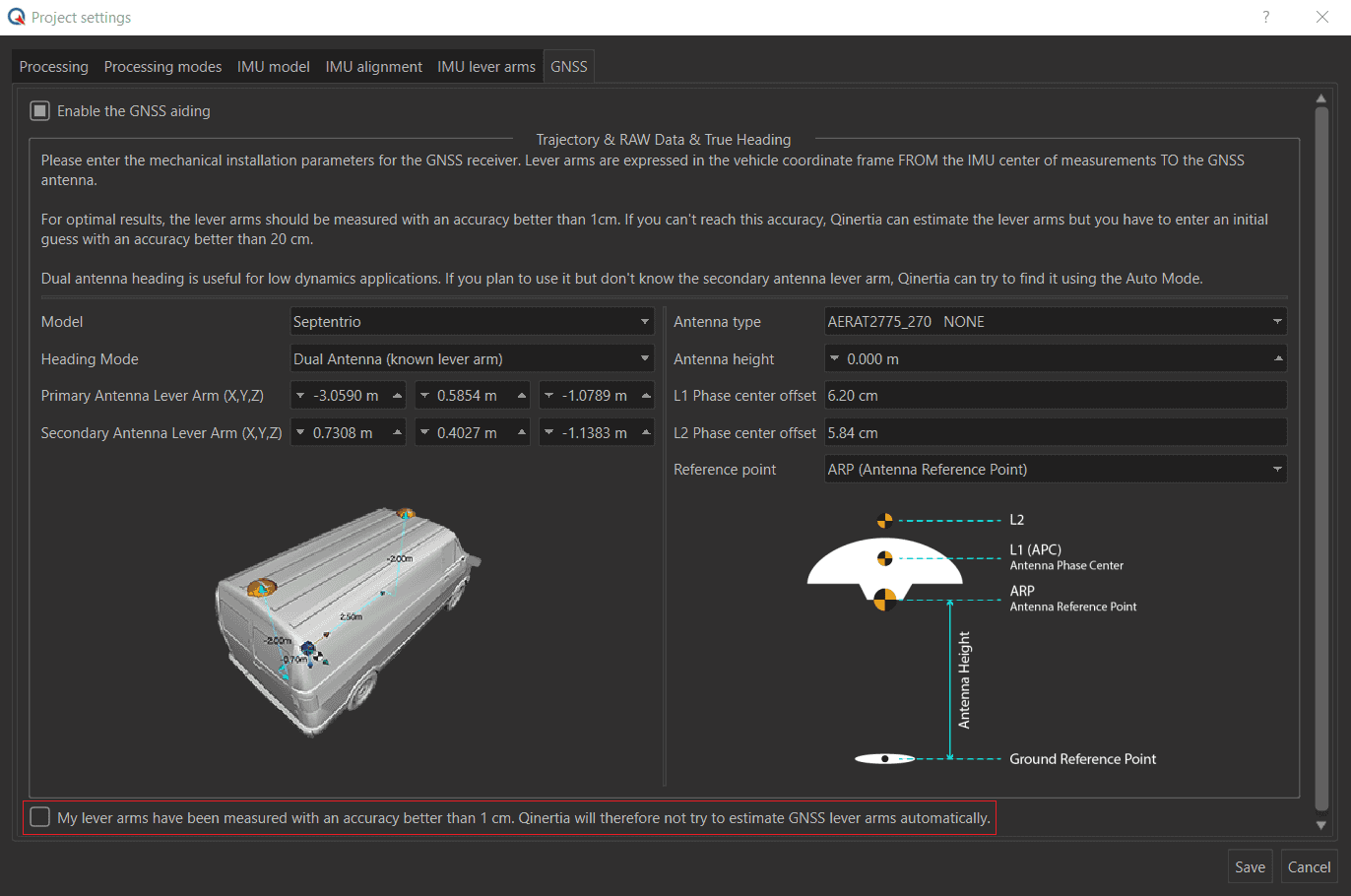Screen dimensions: 1351x896
Task: Increase the Antenna height value
Action: point(1278,359)
